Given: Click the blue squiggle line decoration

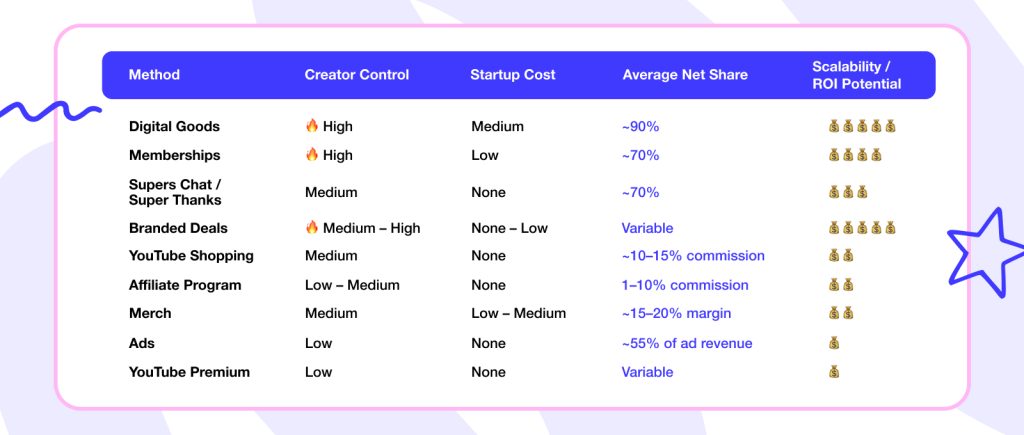Looking at the screenshot, I should tap(48, 110).
